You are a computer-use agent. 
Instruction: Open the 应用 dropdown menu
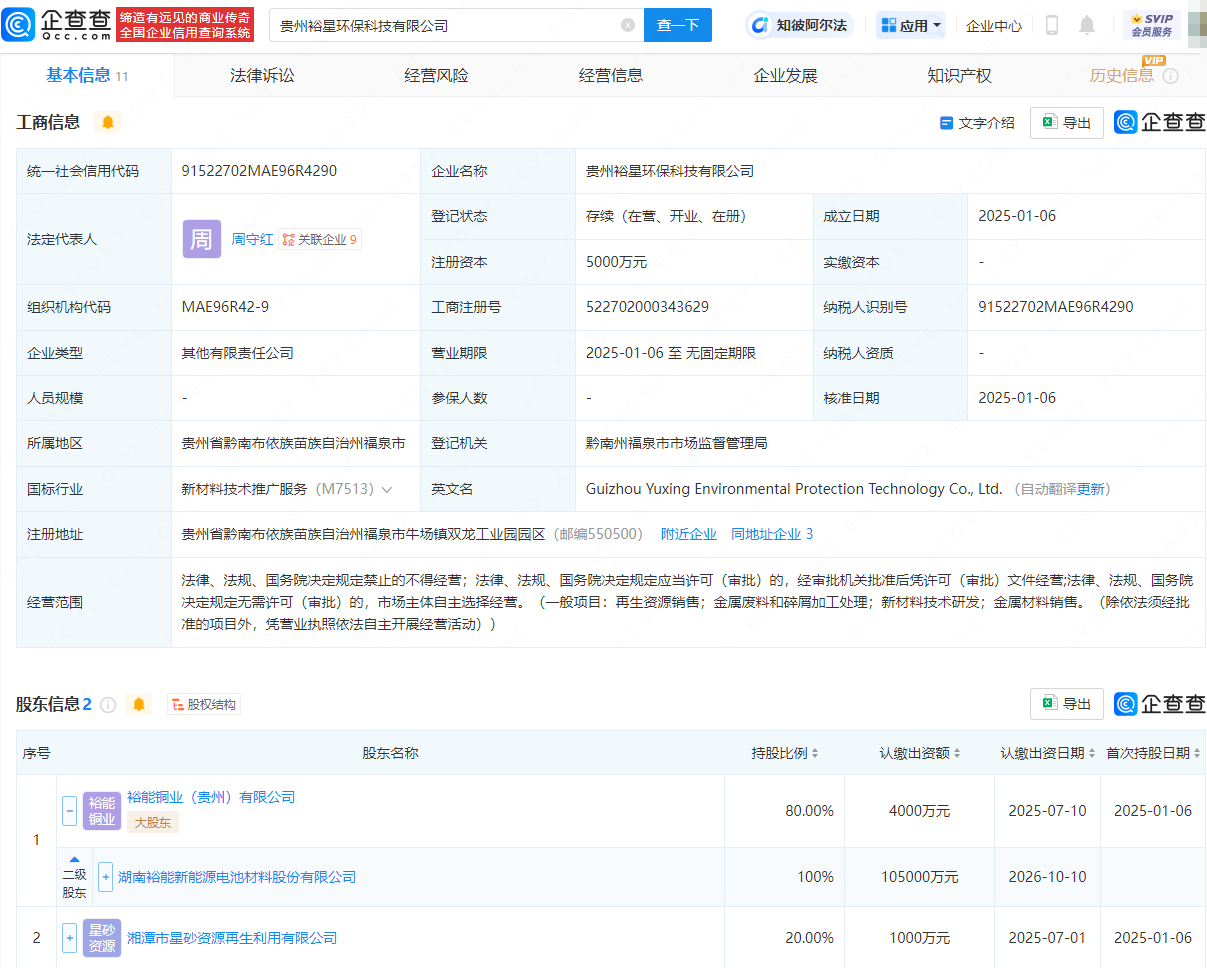coord(911,25)
